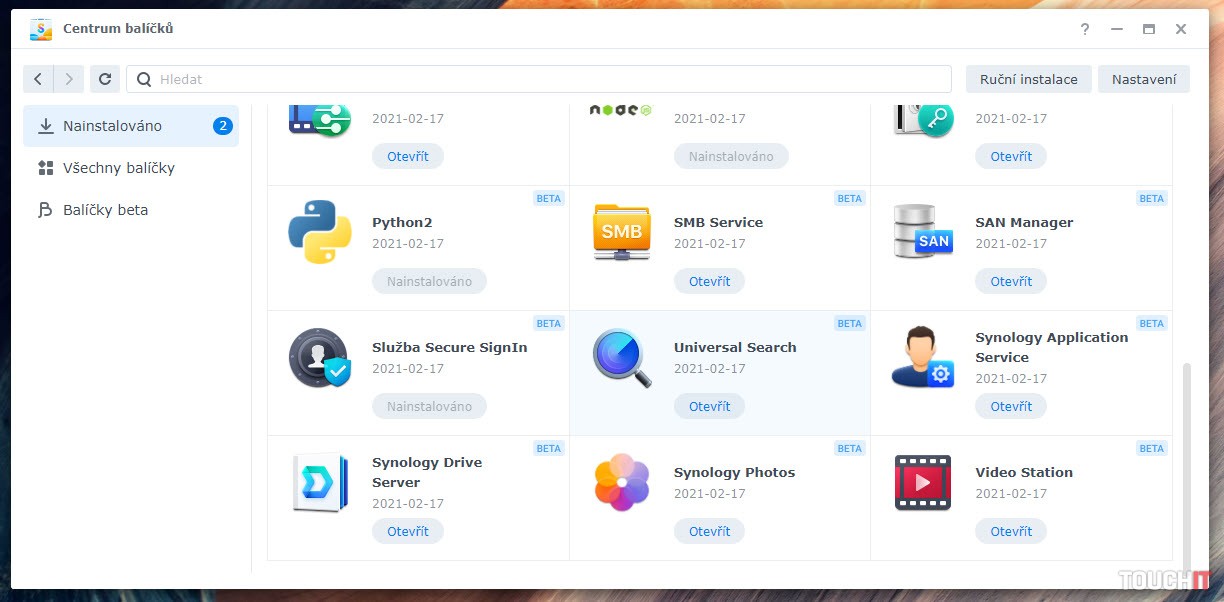Viewport: 1224px width, 602px height.
Task: Select the Synology Drive Server icon
Action: click(x=319, y=482)
